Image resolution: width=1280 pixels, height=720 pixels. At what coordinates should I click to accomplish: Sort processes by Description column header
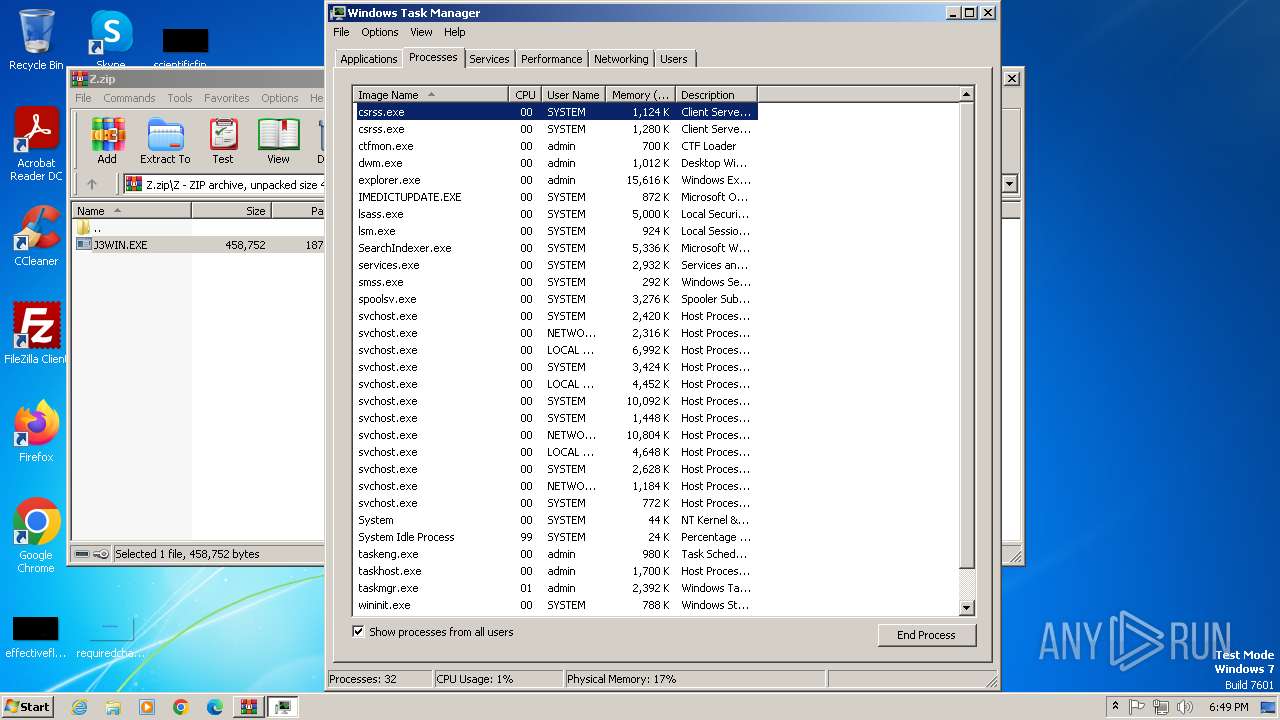click(716, 95)
